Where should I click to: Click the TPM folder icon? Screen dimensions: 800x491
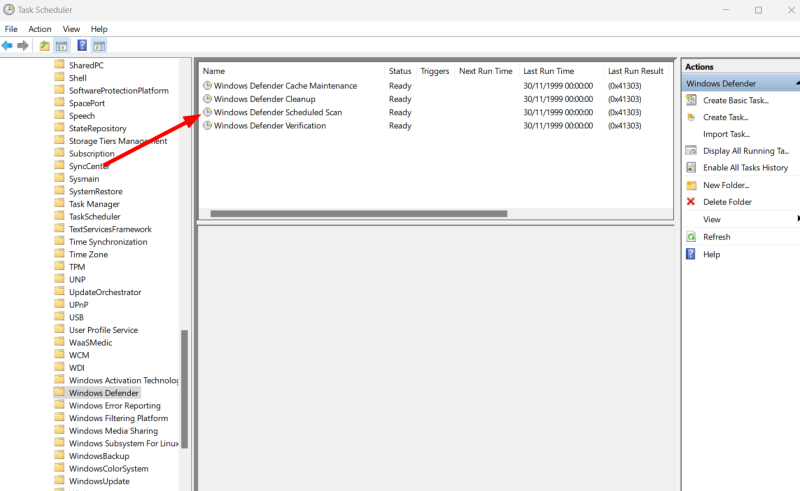point(59,266)
